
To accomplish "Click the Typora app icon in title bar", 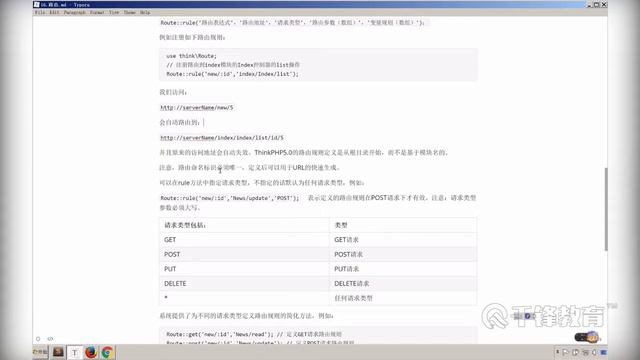I will click(37, 4).
